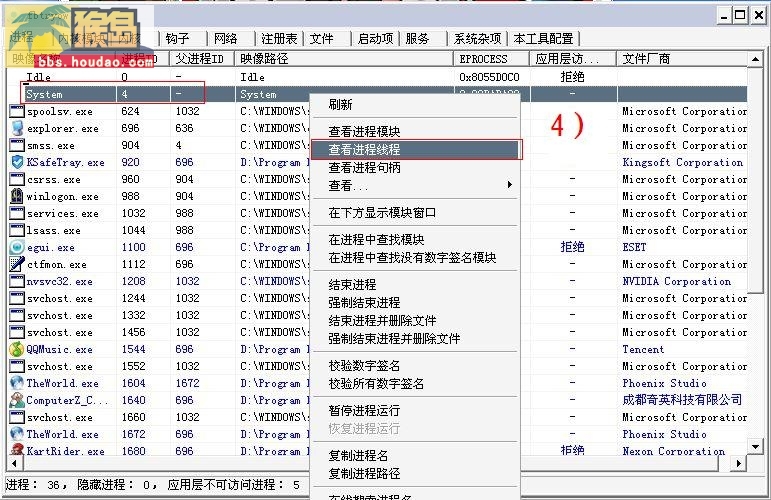Expand the 查看... submenu arrow

[509, 184]
